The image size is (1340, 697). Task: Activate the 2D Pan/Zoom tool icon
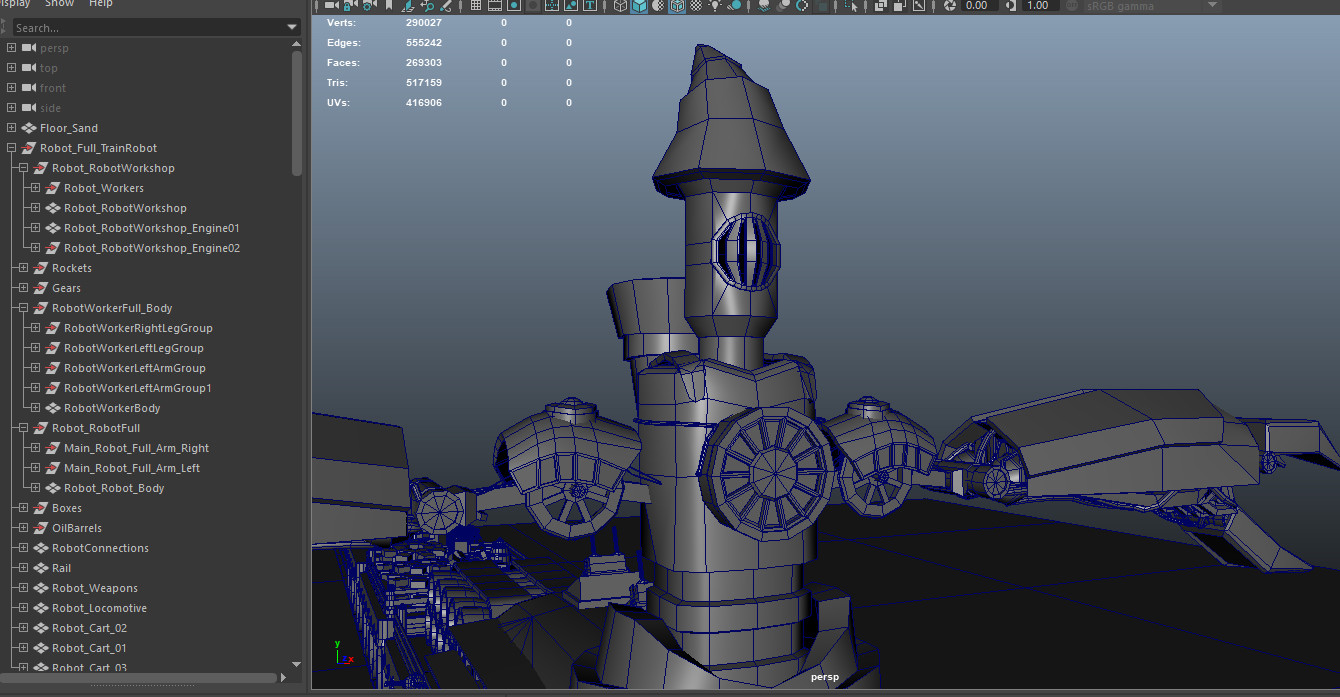425,6
